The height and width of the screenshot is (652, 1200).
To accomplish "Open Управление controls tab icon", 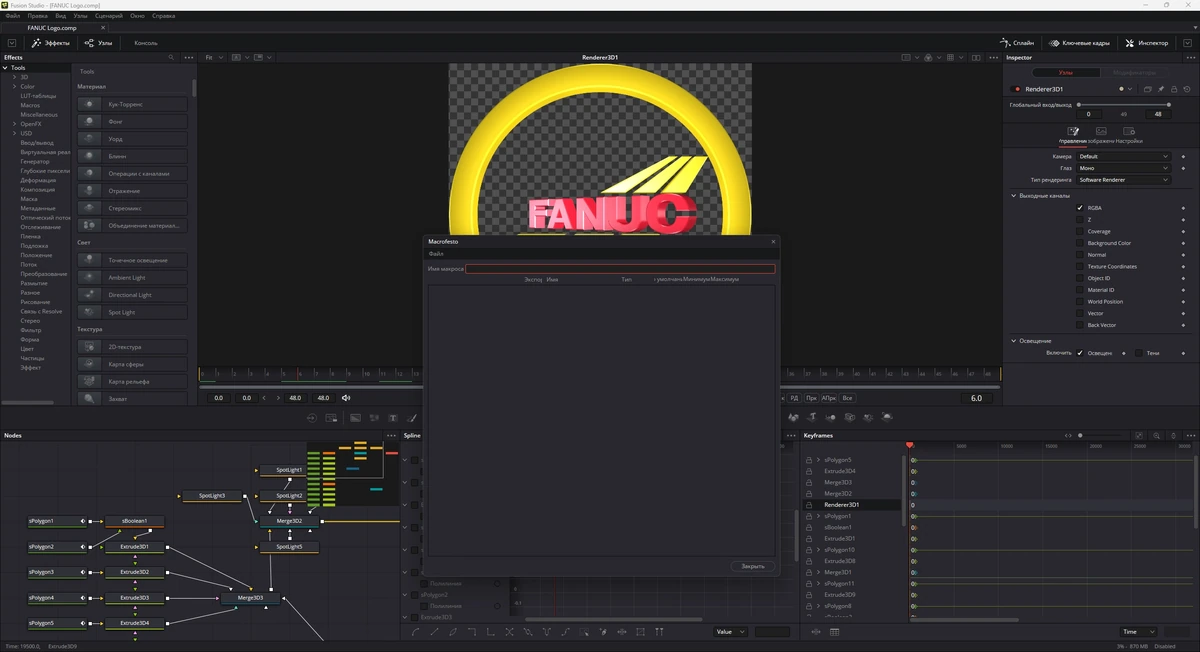I will pyautogui.click(x=1073, y=131).
